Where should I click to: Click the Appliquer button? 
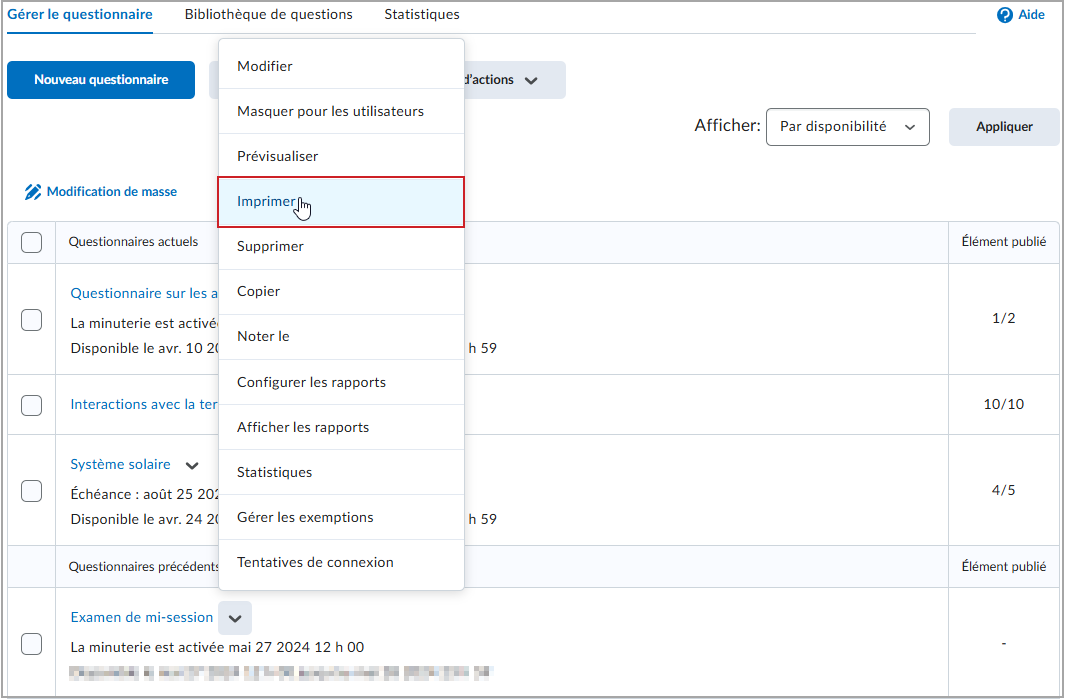tap(1004, 127)
